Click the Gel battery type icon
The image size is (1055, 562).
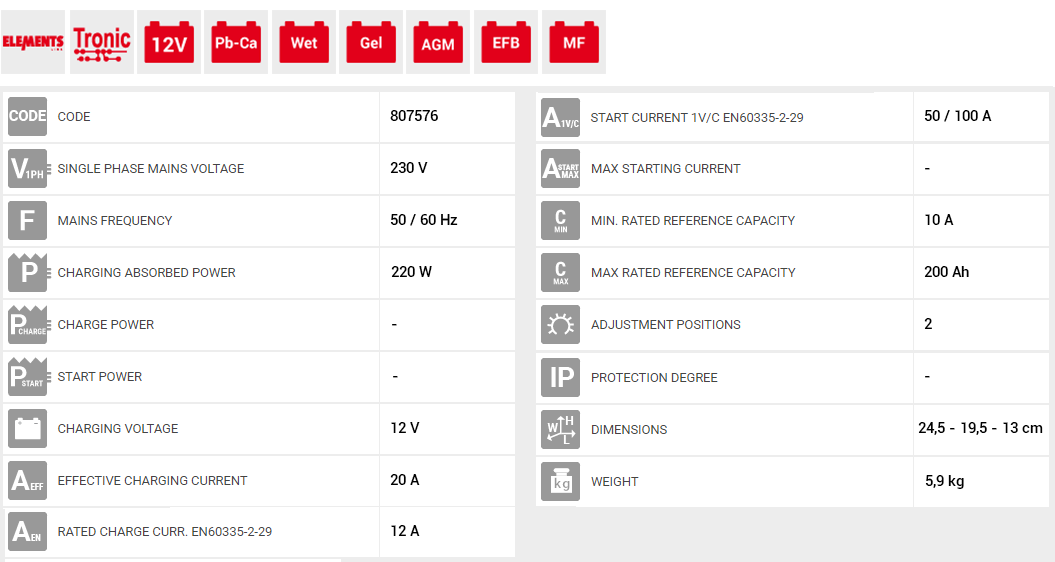371,42
